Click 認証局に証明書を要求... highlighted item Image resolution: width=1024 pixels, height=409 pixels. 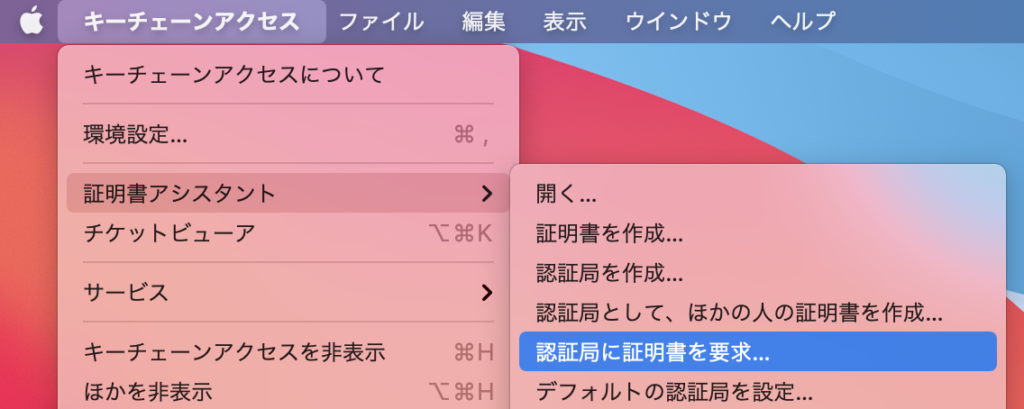(652, 352)
